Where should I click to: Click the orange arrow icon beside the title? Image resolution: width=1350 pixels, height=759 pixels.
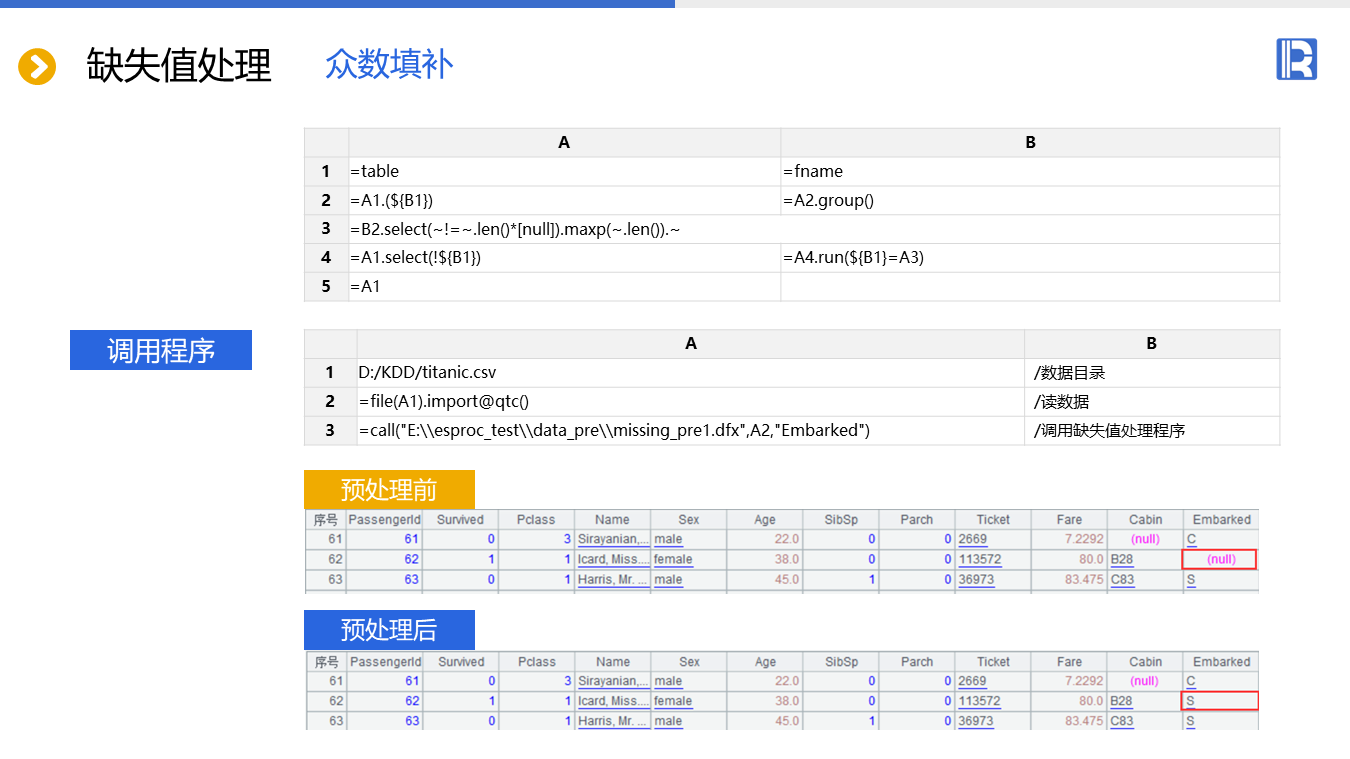(x=37, y=67)
